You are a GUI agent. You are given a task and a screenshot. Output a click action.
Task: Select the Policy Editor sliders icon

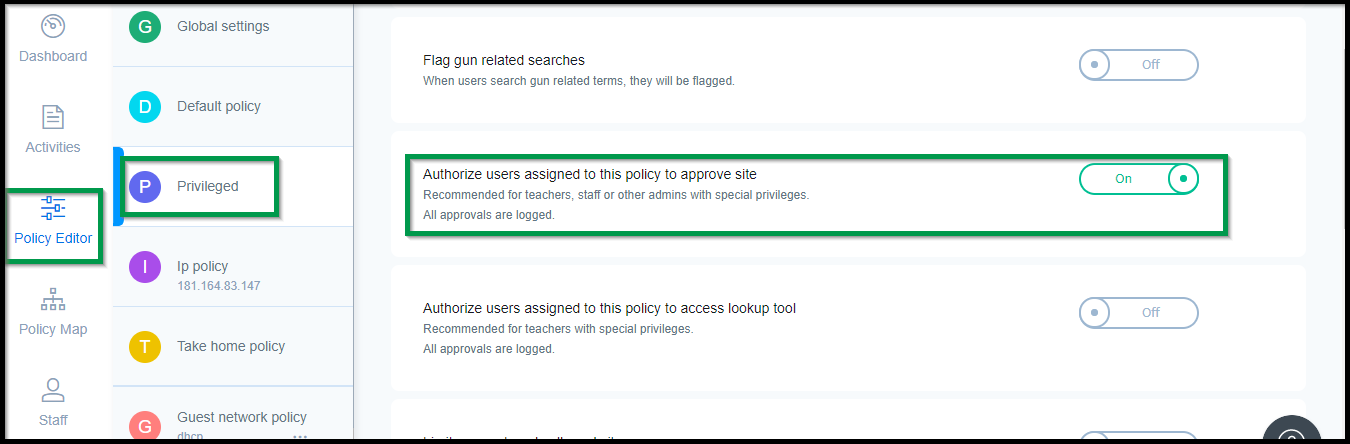coord(53,208)
